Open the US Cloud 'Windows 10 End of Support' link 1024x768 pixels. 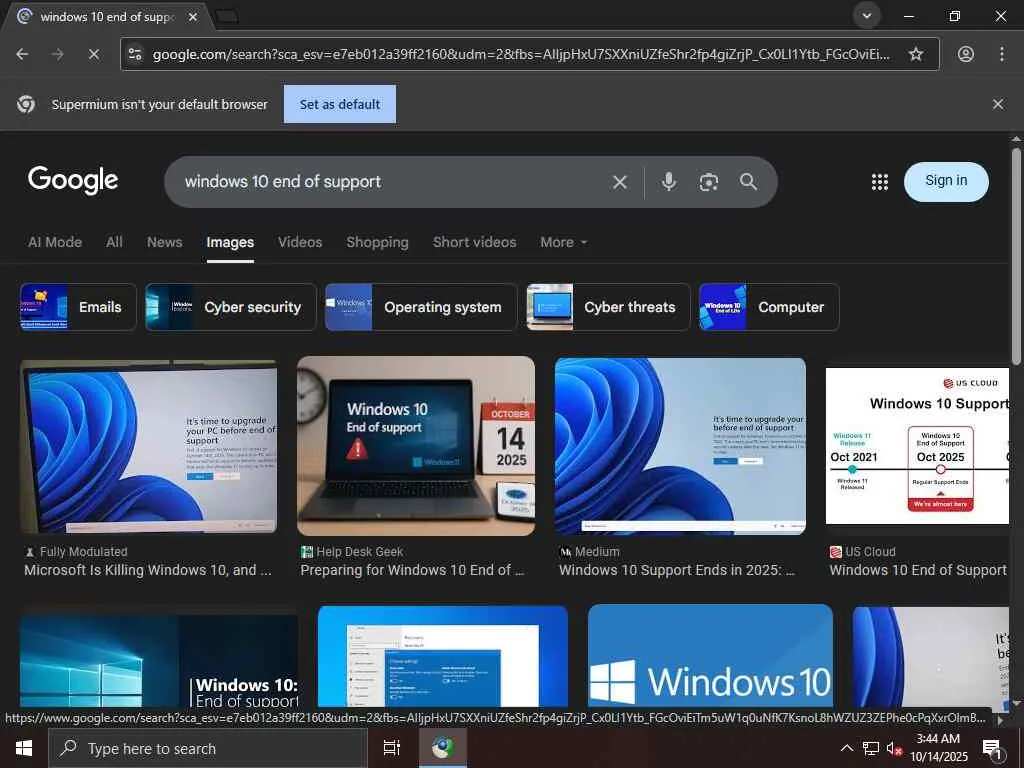[x=918, y=570]
